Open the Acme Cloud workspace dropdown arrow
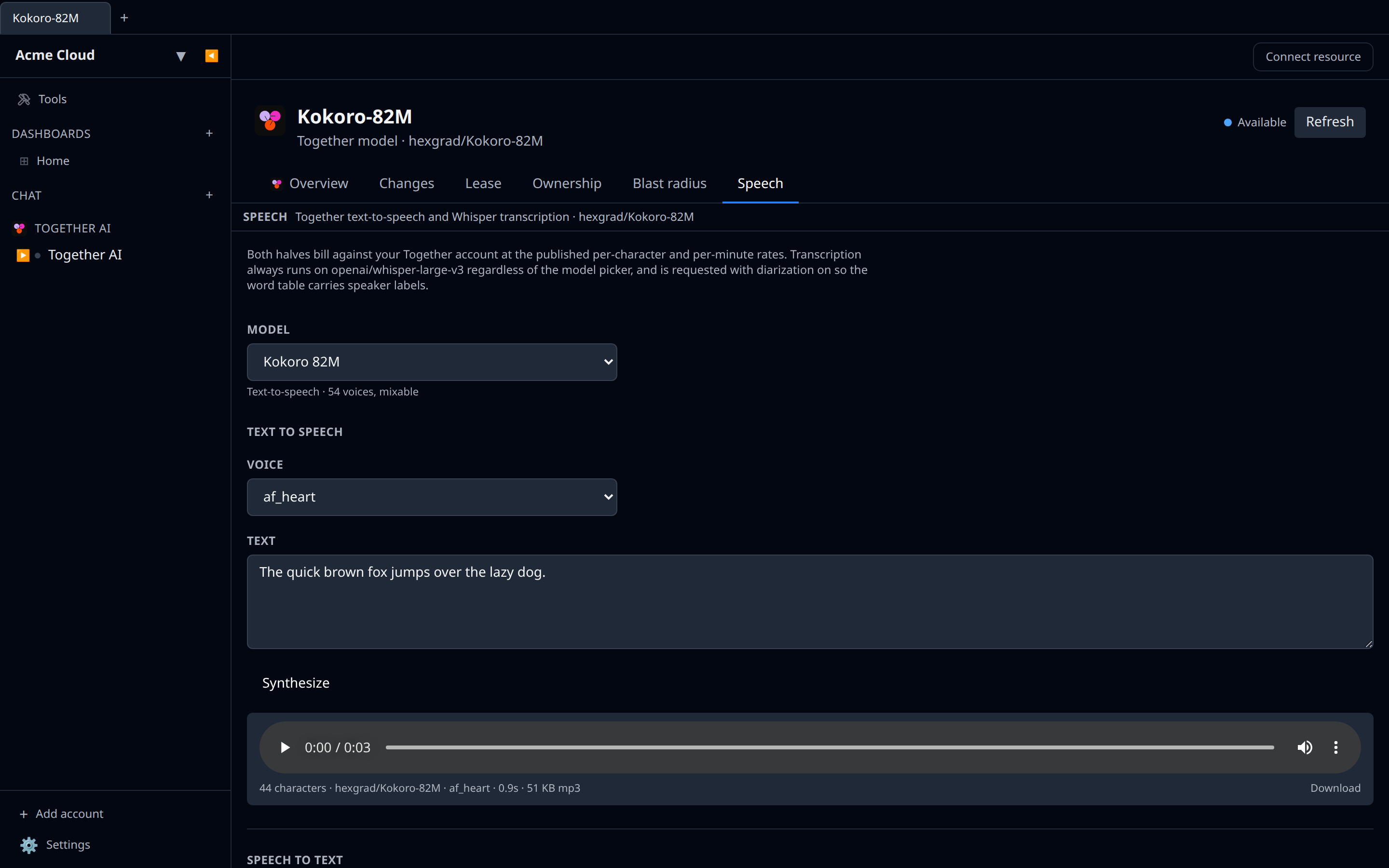Viewport: 1389px width, 868px height. click(181, 56)
